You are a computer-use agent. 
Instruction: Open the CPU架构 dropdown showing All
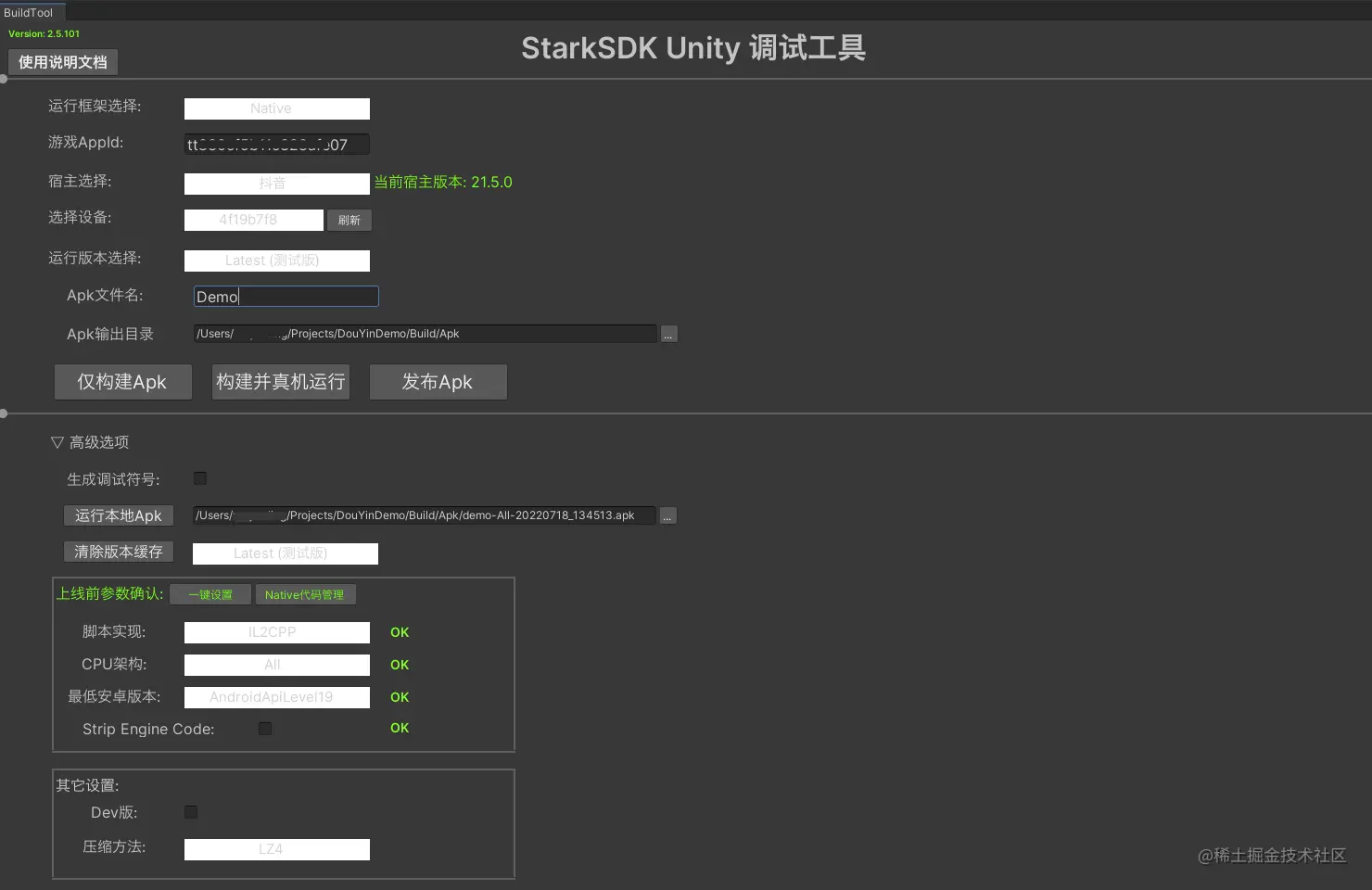pos(277,665)
